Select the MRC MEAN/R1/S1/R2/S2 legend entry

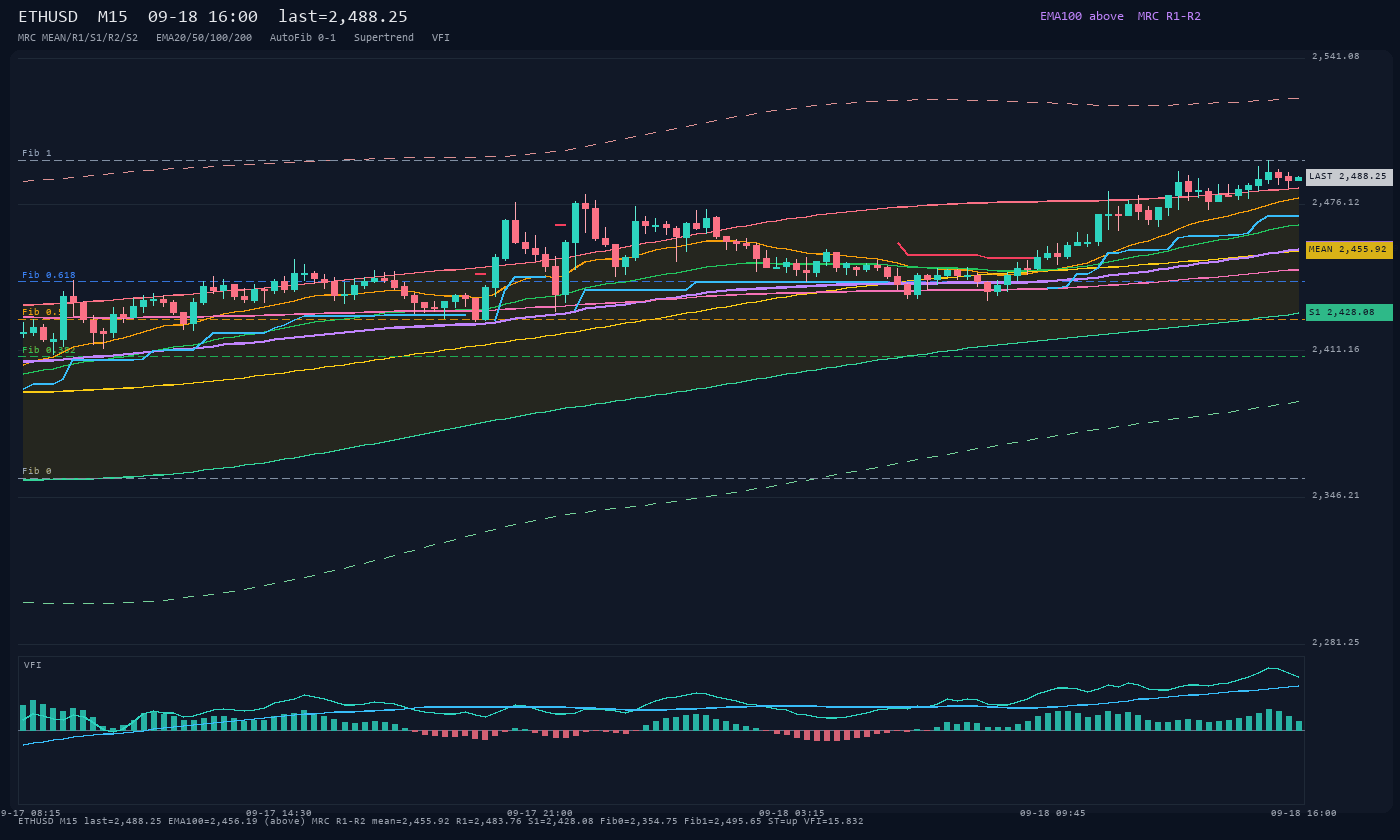(x=78, y=38)
